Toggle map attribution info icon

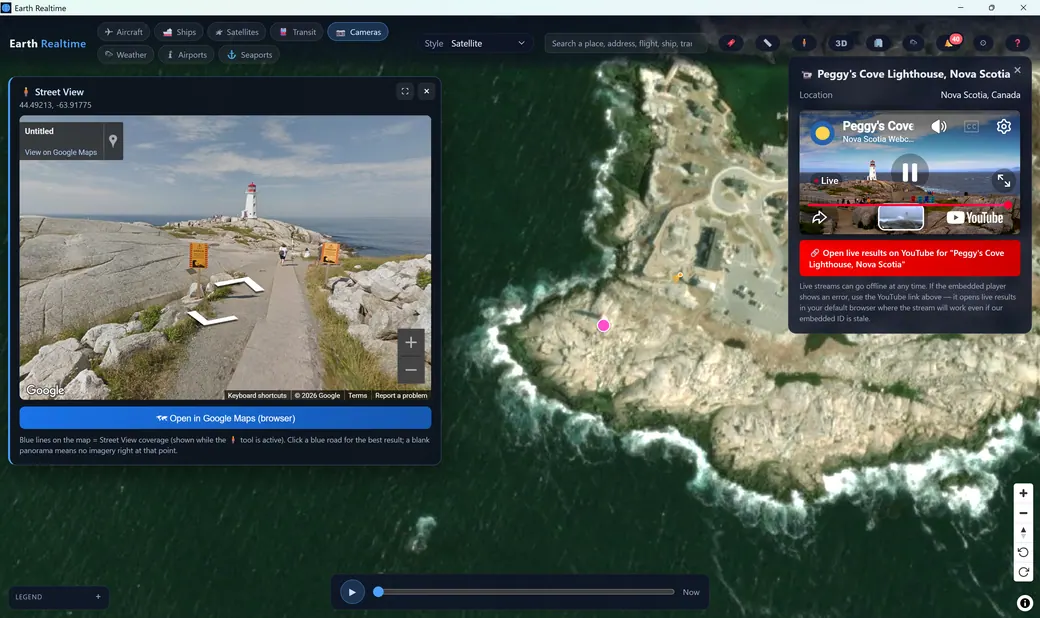tap(1024, 603)
